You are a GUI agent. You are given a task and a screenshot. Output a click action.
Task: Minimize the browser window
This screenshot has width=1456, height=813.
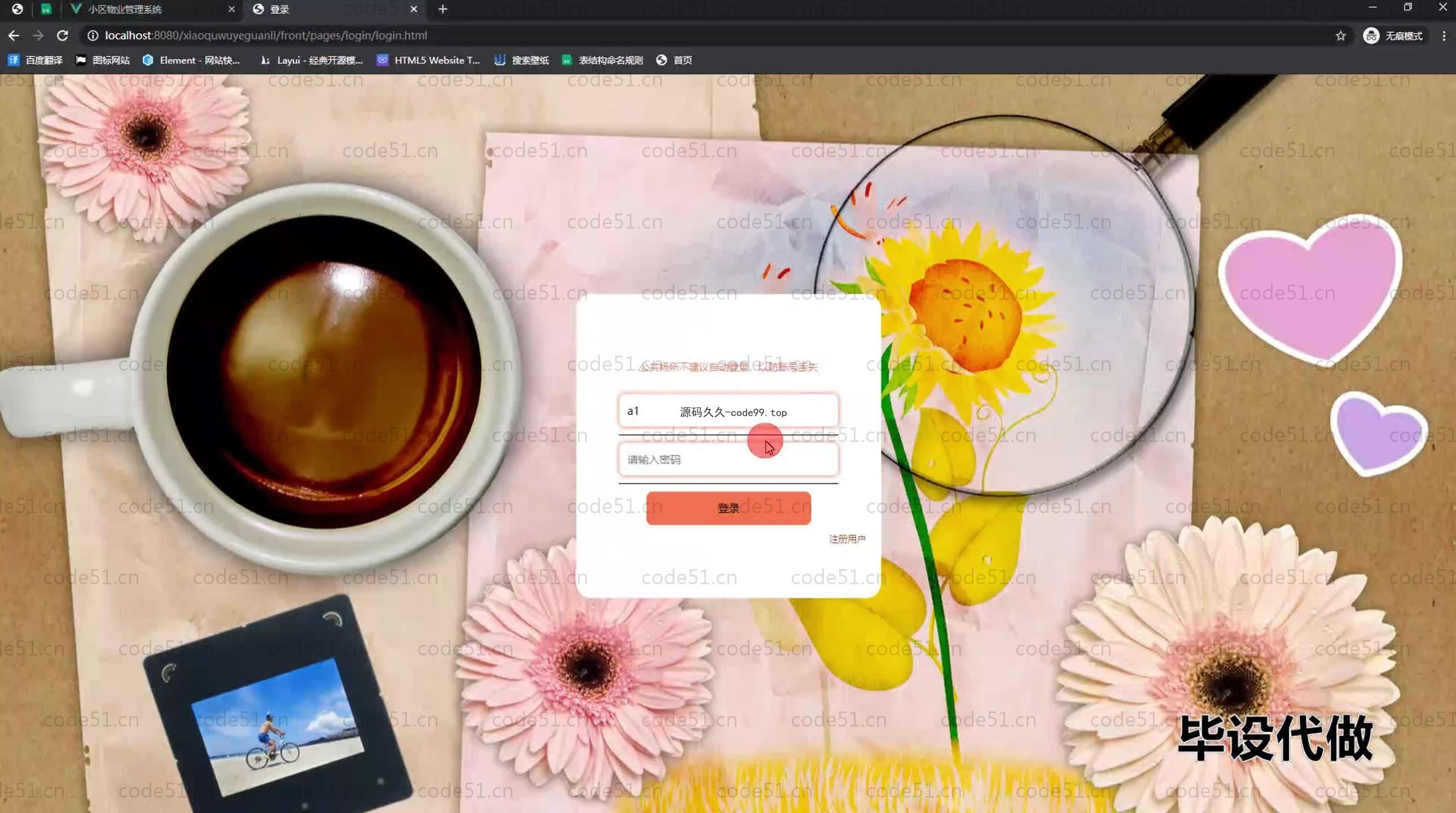(x=1372, y=7)
